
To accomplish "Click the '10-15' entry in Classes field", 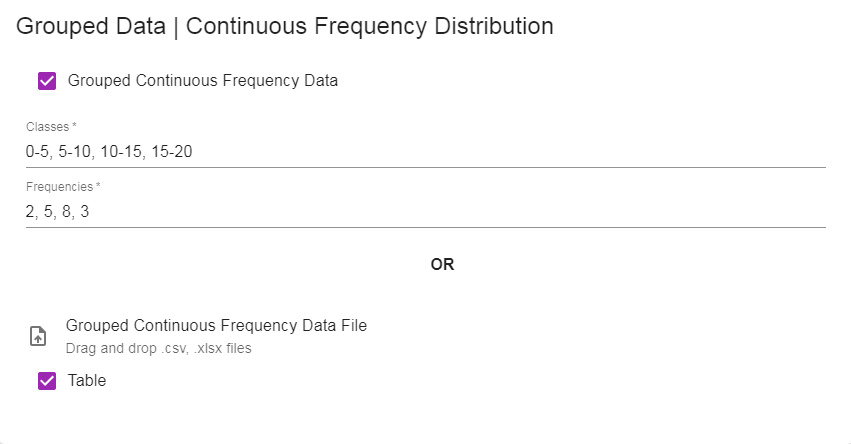I will [x=121, y=151].
